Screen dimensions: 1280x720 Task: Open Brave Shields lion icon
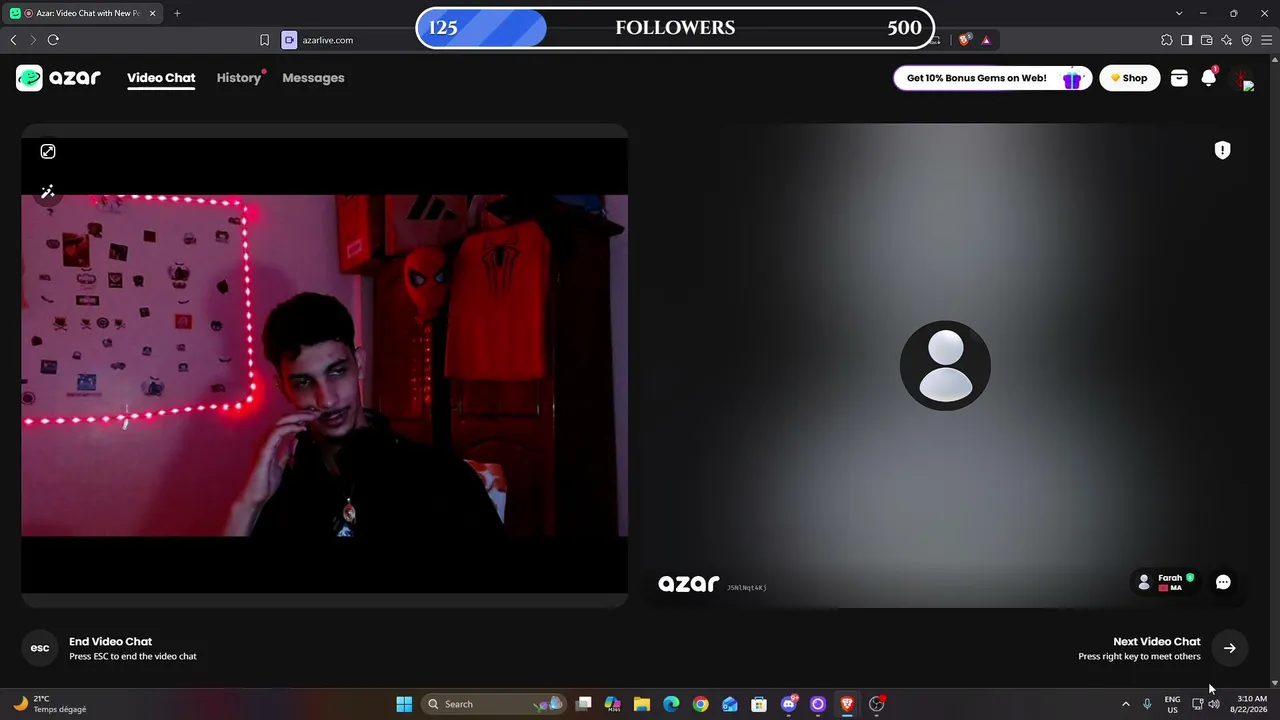coord(964,40)
